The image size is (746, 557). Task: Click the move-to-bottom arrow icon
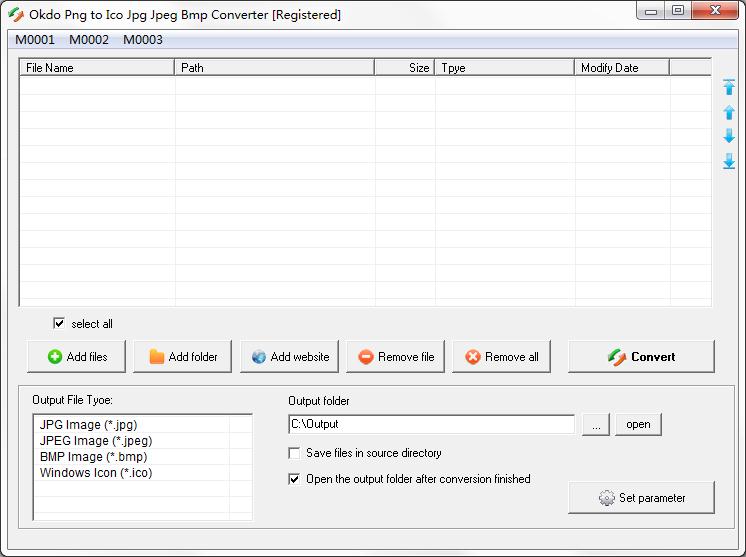click(x=729, y=160)
